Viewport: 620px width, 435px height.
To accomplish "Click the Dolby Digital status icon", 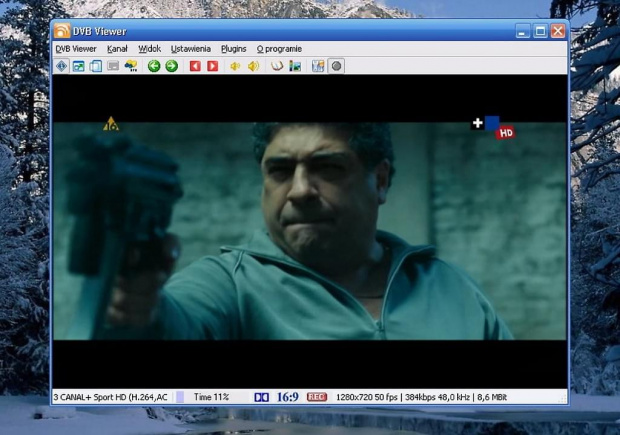I will [x=261, y=397].
